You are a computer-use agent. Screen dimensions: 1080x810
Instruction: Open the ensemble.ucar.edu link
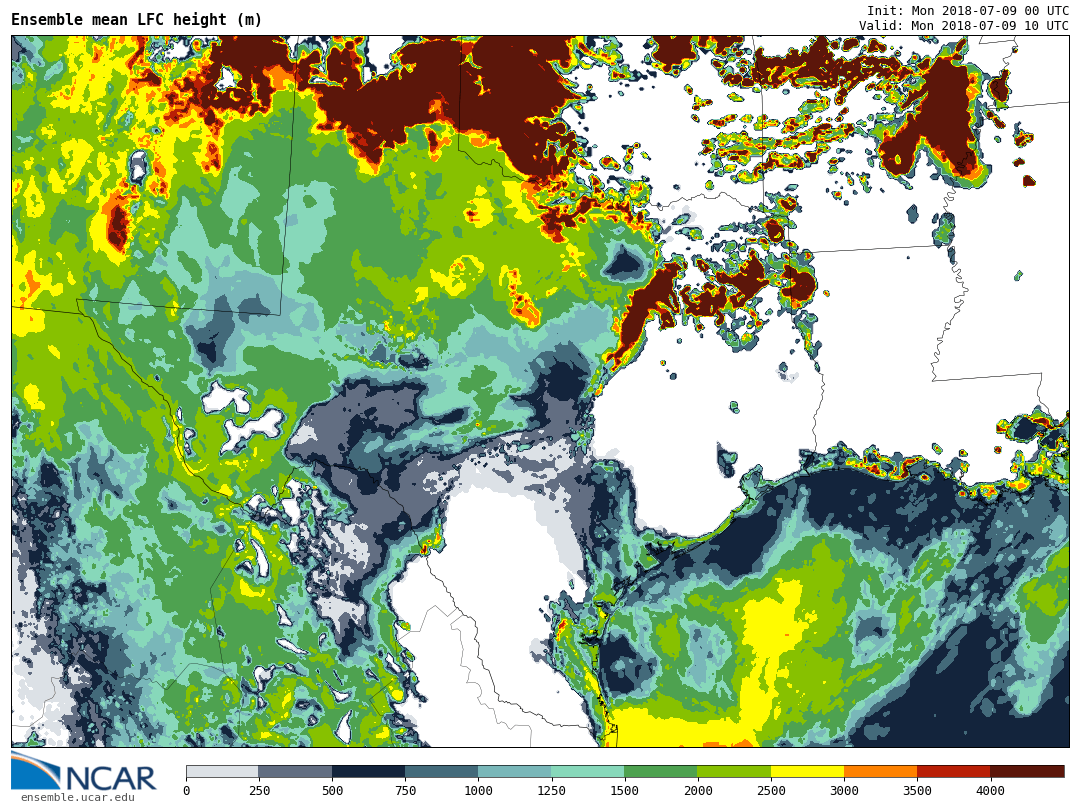click(x=77, y=797)
